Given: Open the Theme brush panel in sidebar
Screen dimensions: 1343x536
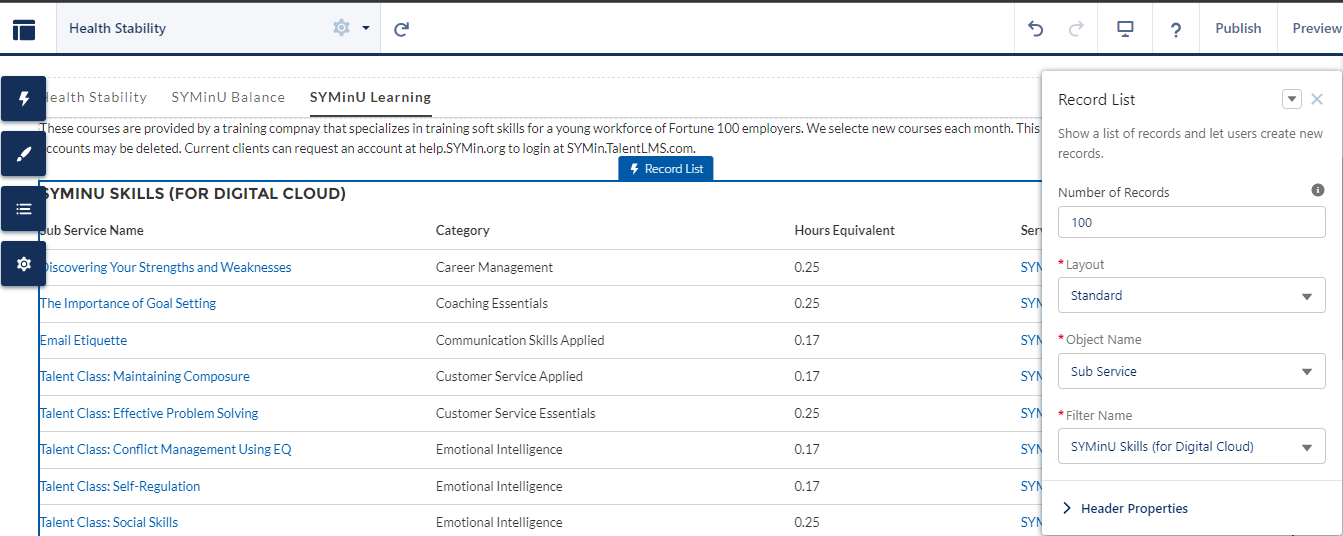Looking at the screenshot, I should pos(24,154).
